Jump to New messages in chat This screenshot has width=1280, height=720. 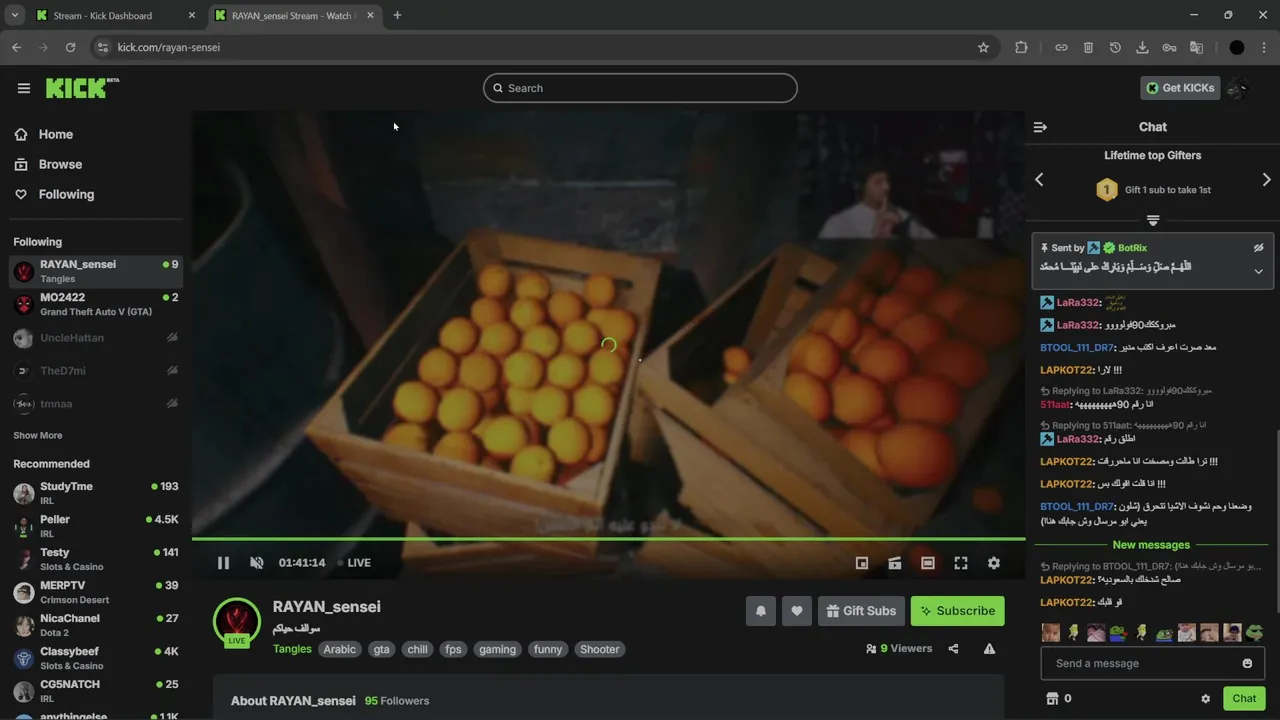[1151, 545]
